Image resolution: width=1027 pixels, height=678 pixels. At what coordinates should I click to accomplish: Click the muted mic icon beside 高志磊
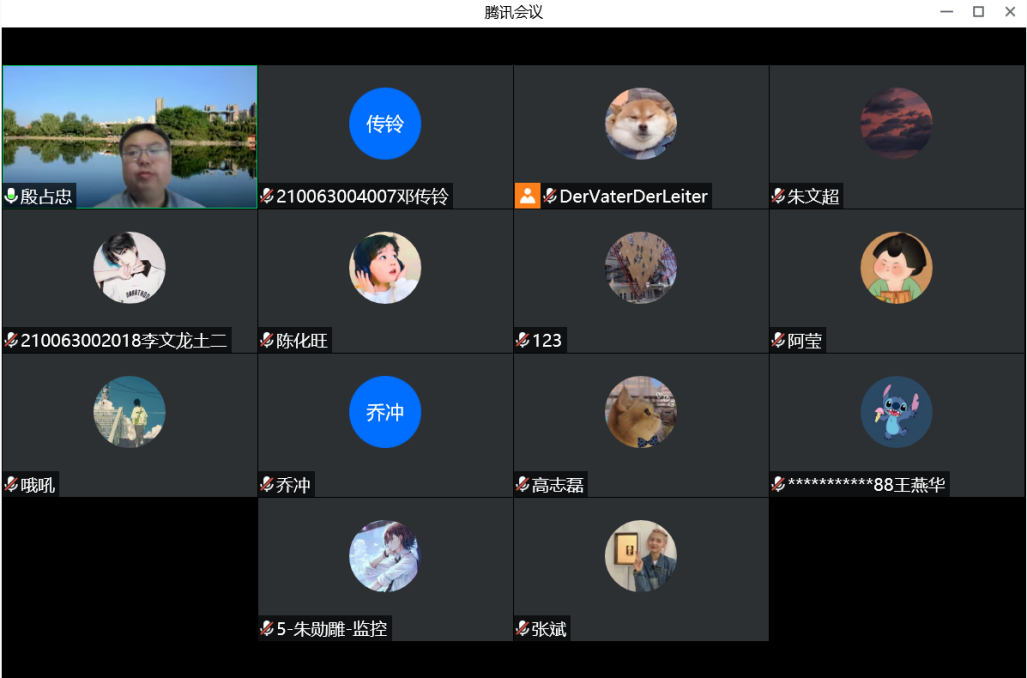coord(522,485)
